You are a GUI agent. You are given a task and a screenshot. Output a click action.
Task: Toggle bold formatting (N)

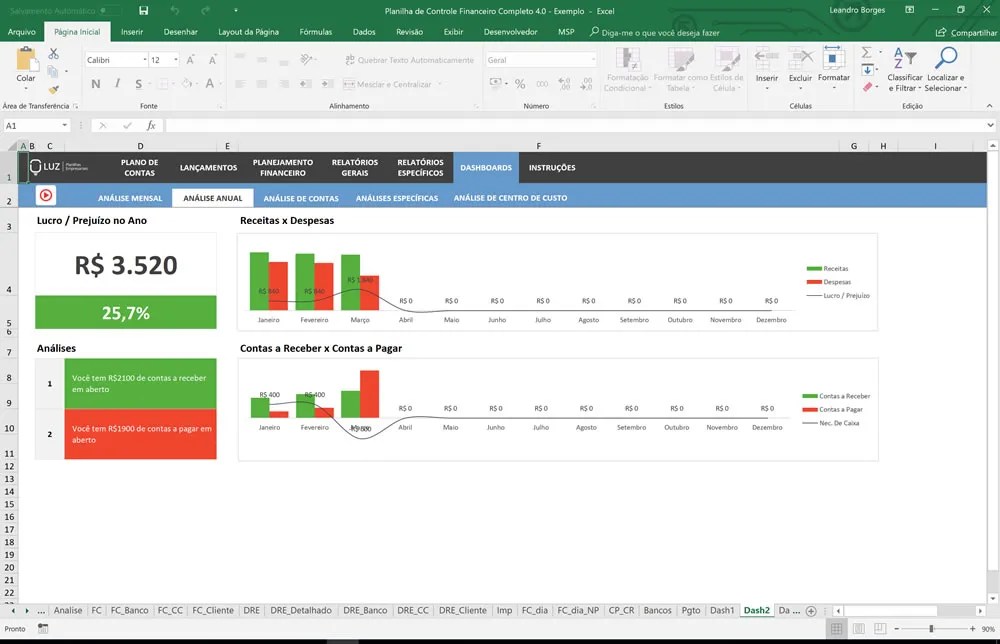coord(95,82)
